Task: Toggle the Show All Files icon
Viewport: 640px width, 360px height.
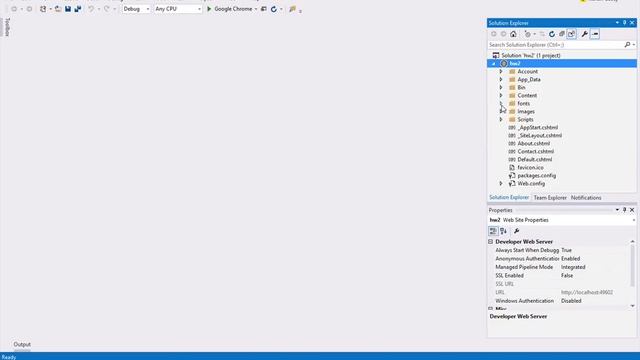Action: (x=571, y=34)
